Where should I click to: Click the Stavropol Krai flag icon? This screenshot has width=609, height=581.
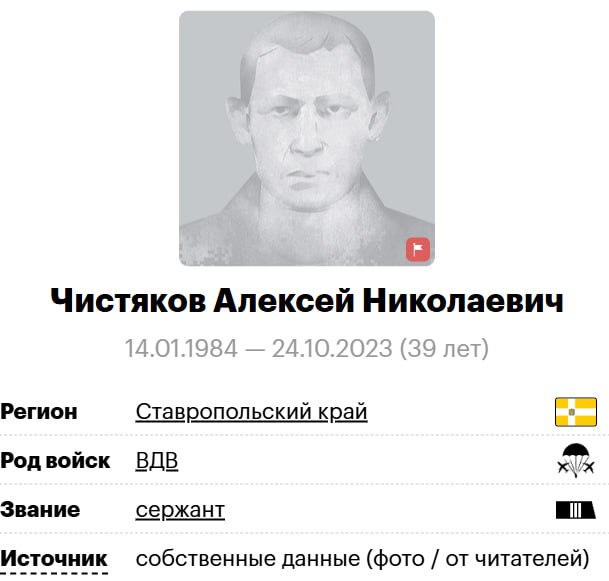pyautogui.click(x=576, y=412)
